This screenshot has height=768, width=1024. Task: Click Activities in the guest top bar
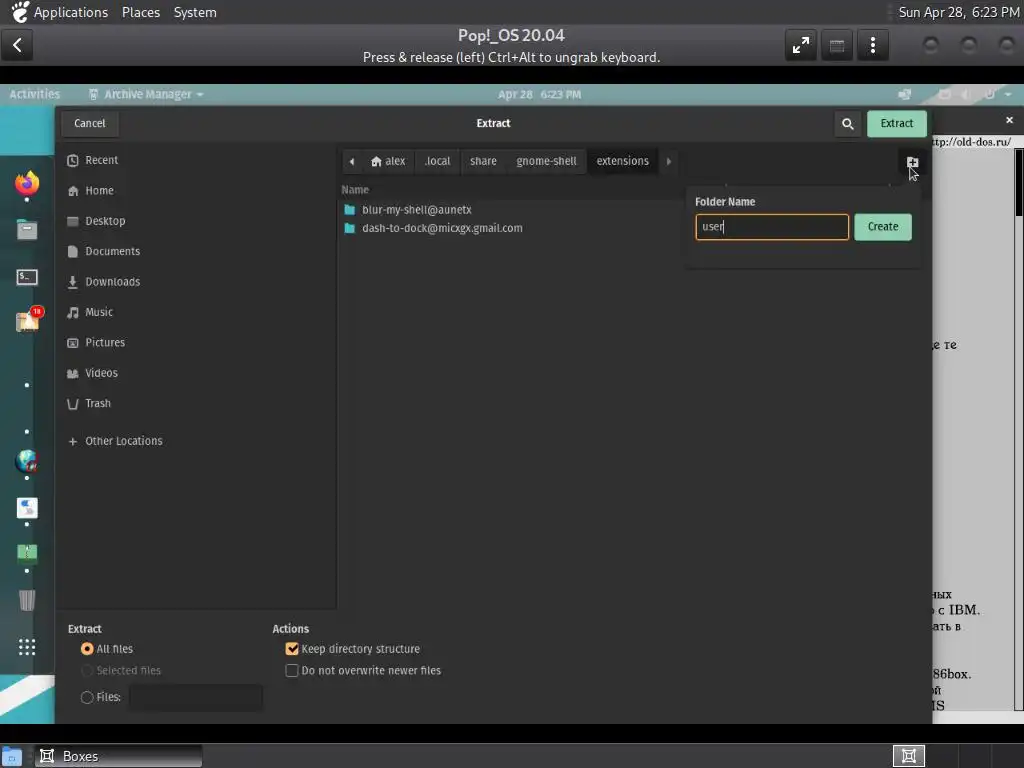pos(34,94)
